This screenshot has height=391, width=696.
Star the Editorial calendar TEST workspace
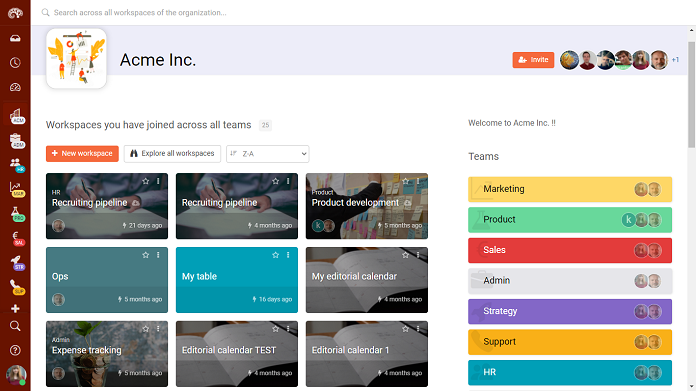[276, 329]
